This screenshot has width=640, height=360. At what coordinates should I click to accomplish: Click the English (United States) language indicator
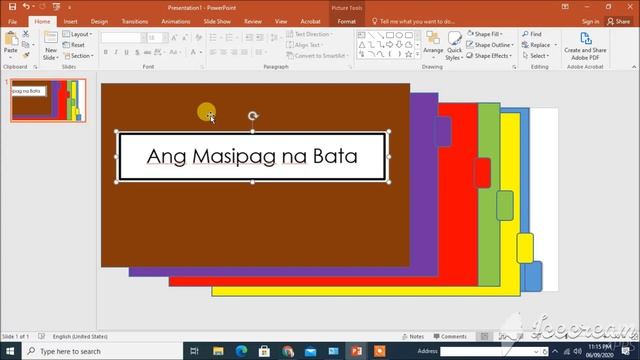[x=80, y=336]
